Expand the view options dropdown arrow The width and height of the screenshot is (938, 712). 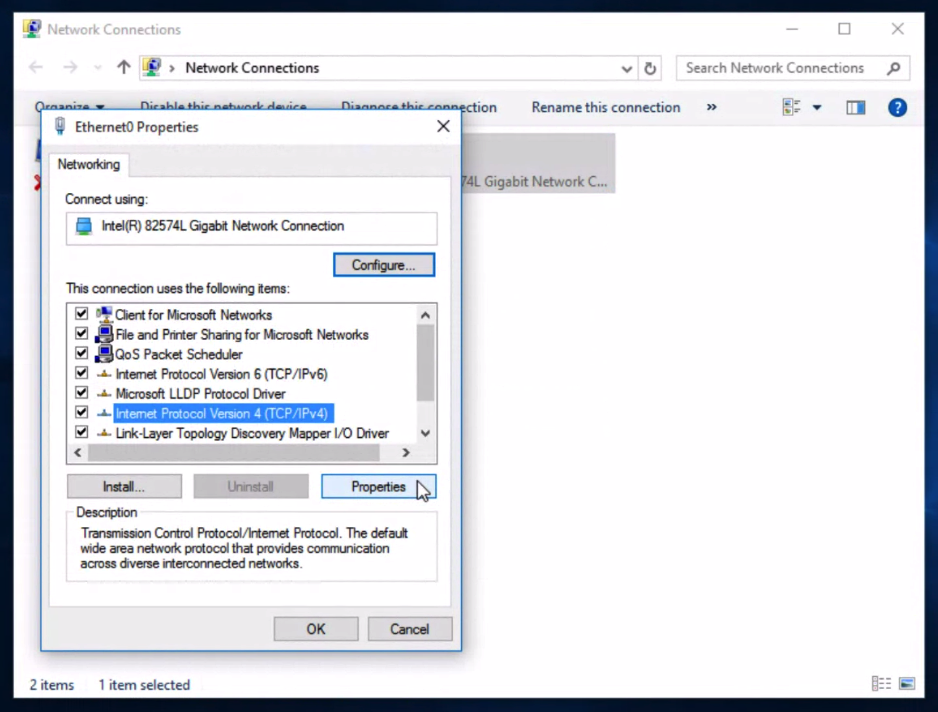[817, 108]
